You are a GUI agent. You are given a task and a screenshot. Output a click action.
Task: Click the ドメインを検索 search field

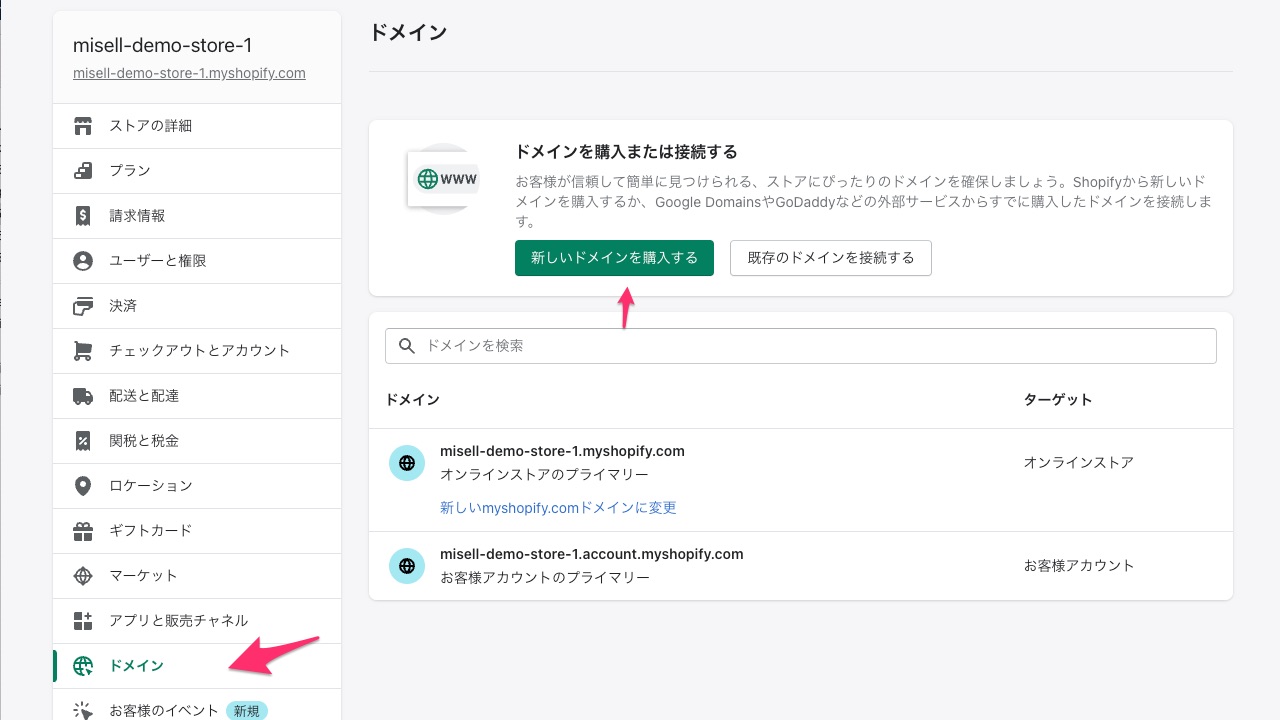click(x=801, y=346)
